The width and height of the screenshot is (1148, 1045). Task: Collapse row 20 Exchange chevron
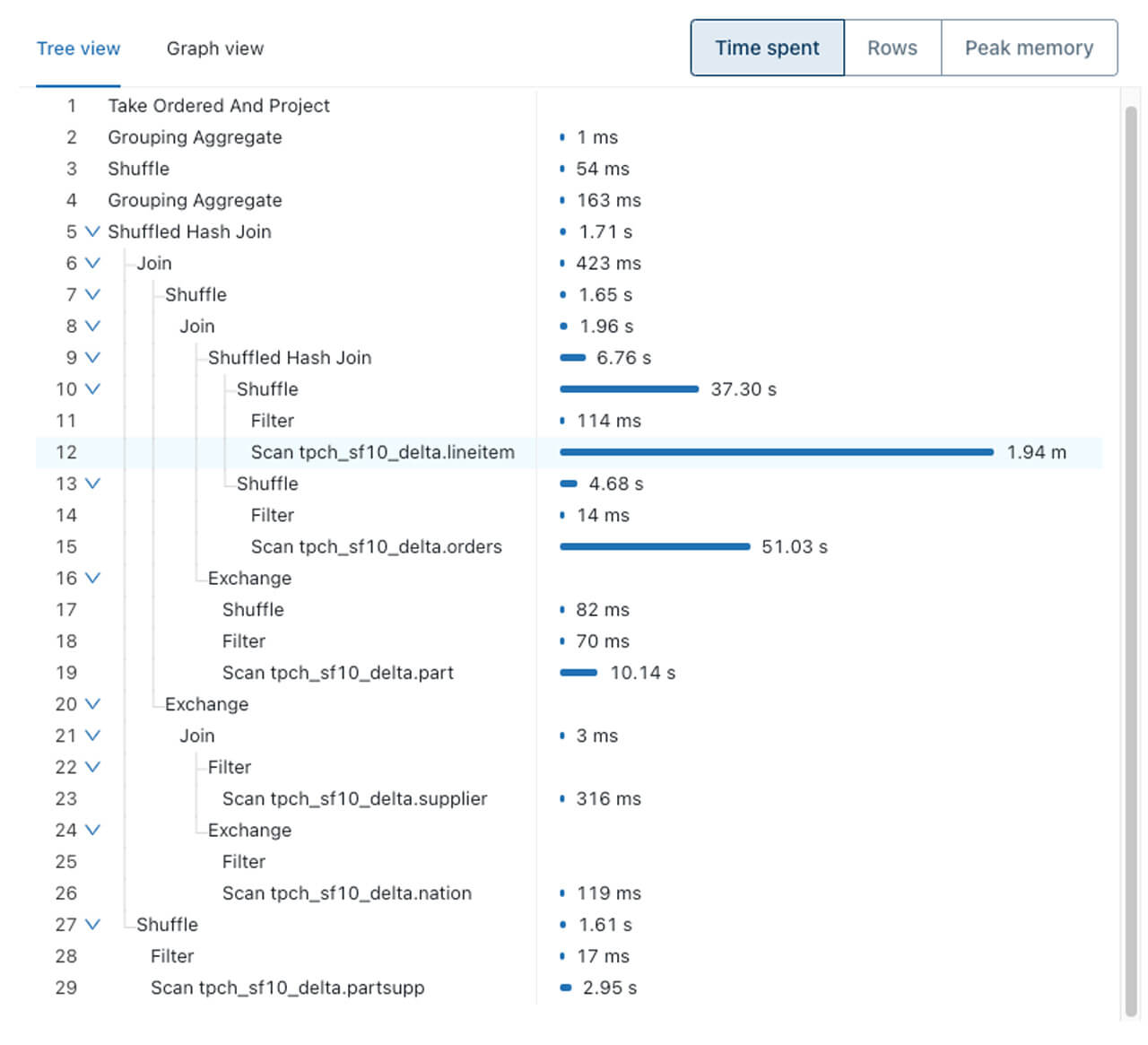(92, 704)
